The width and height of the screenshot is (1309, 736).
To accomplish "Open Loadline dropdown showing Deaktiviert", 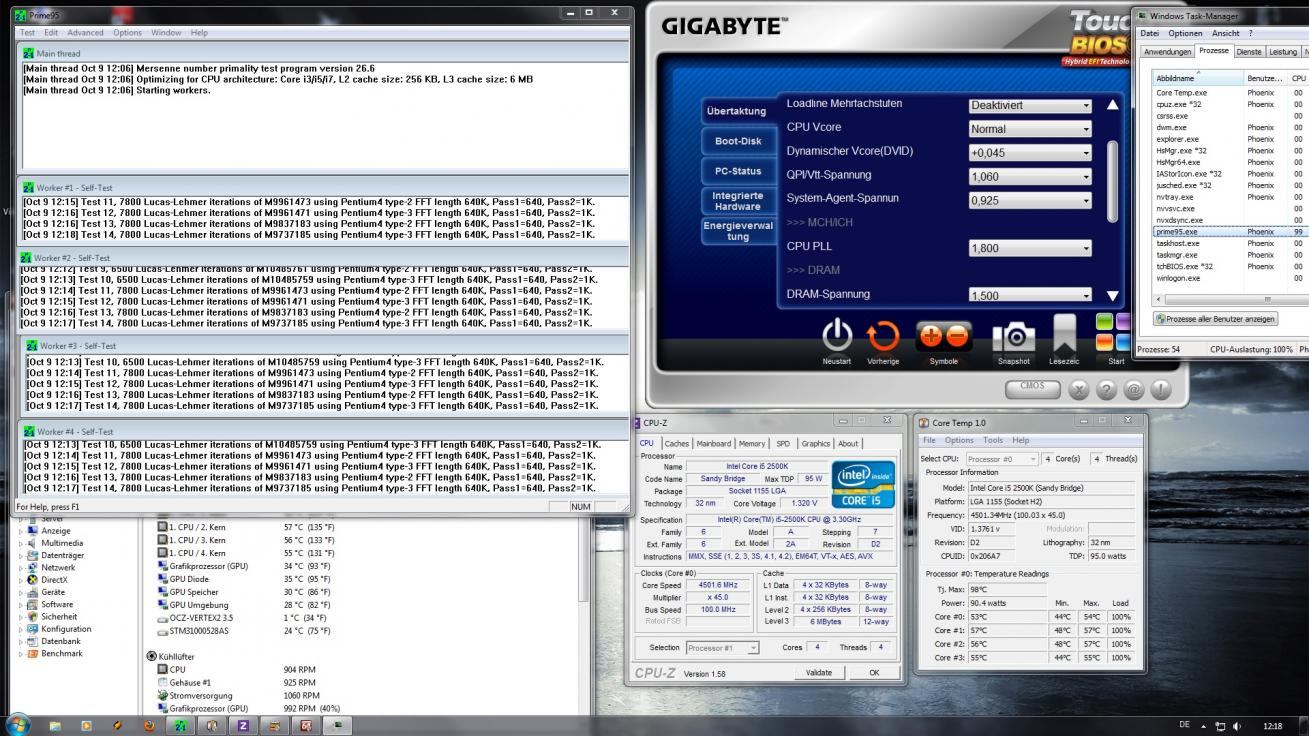I will coord(1030,105).
